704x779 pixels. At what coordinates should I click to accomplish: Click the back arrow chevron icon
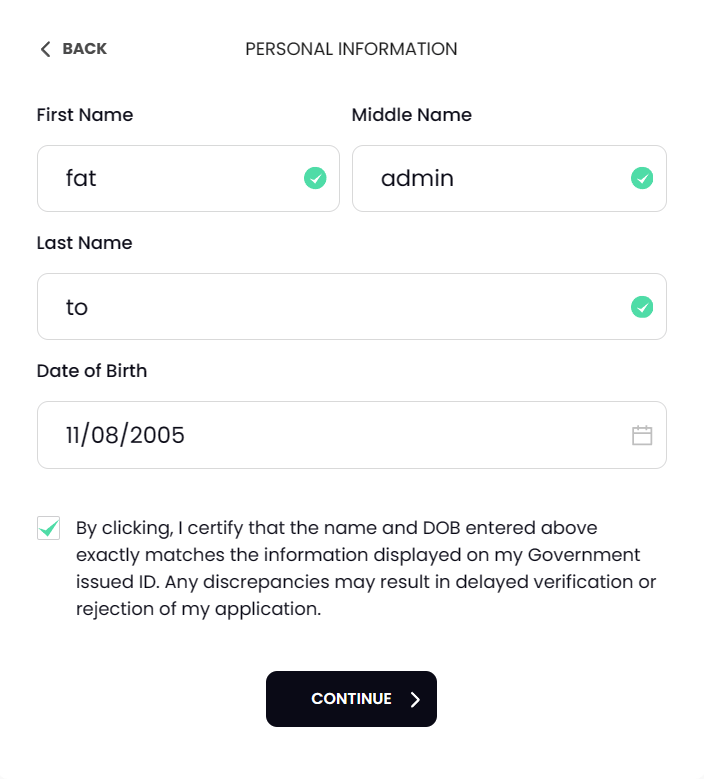pyautogui.click(x=45, y=49)
